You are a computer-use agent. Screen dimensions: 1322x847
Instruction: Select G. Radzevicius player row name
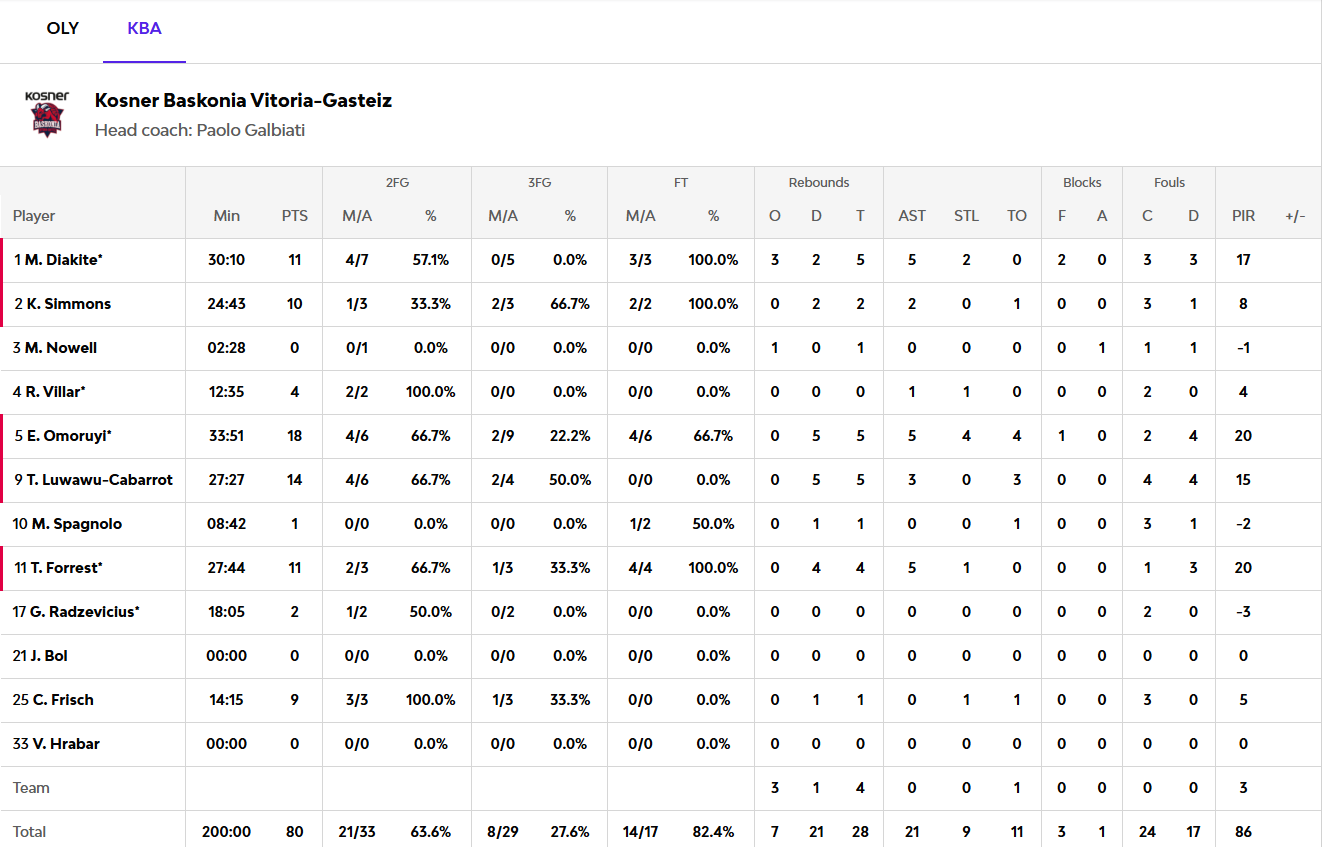click(80, 612)
